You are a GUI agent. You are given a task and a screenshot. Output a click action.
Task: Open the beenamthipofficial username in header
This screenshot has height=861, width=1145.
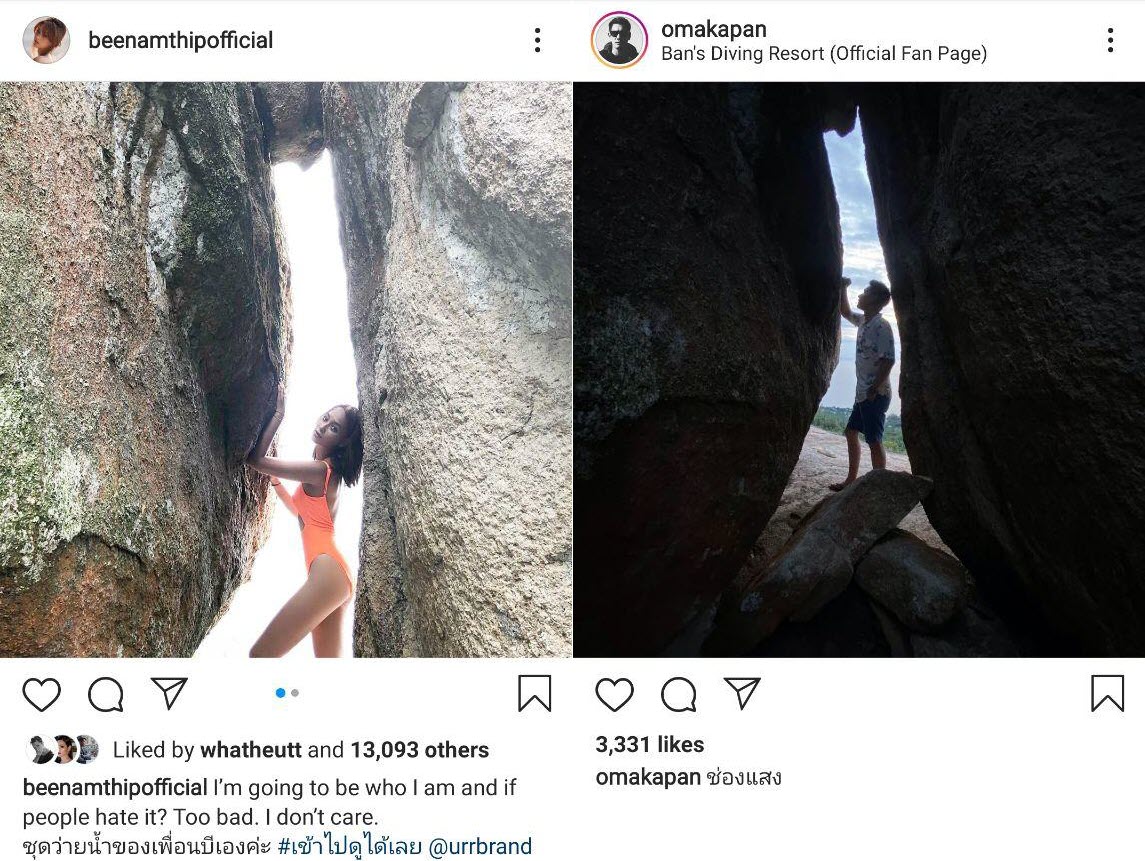(180, 40)
